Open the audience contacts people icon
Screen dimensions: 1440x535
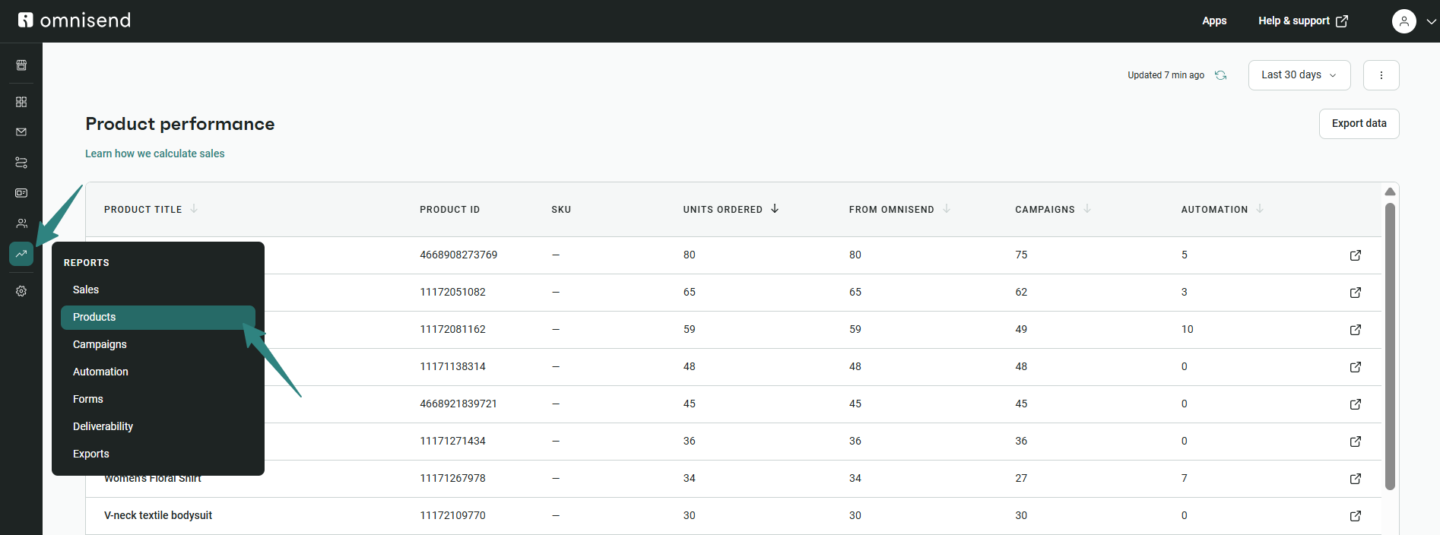(21, 223)
